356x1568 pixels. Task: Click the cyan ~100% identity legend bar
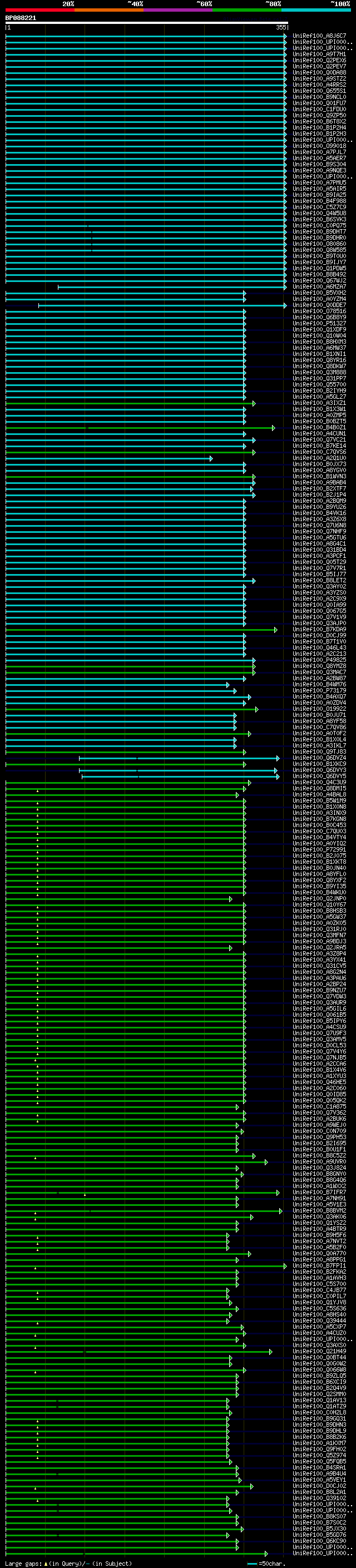(316, 10)
